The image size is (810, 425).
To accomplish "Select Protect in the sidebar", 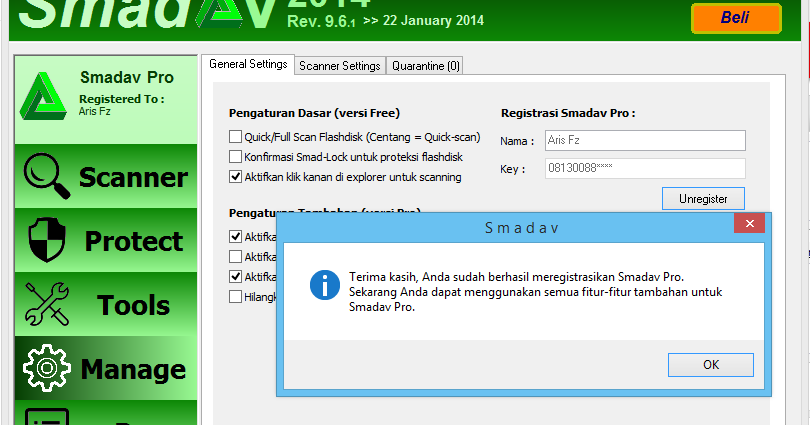I will (x=106, y=240).
